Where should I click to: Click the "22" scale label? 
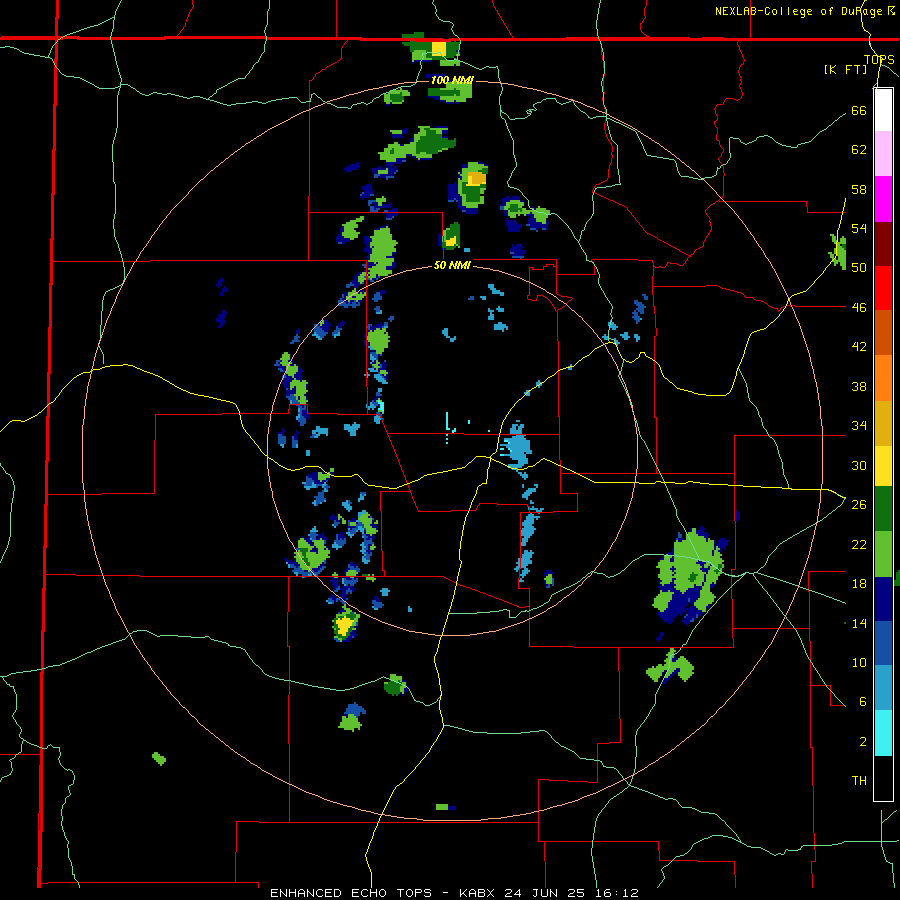(x=859, y=544)
